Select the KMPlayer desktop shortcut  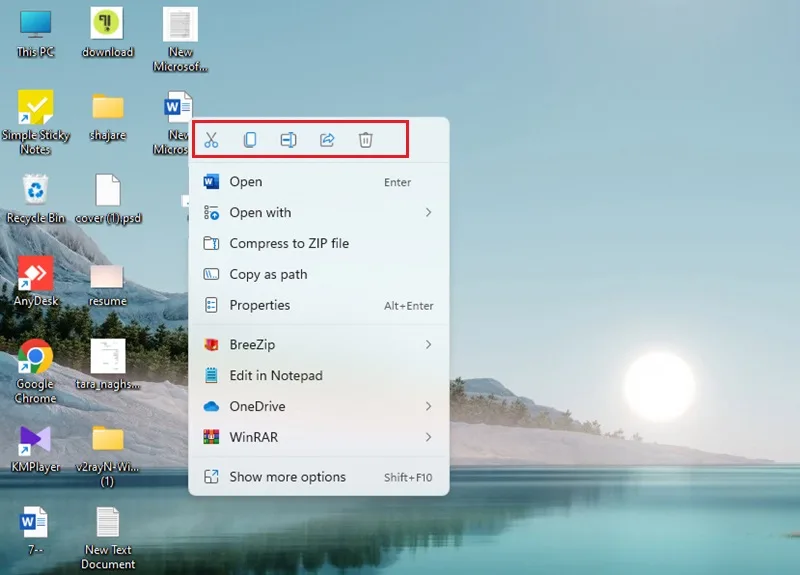[x=35, y=448]
